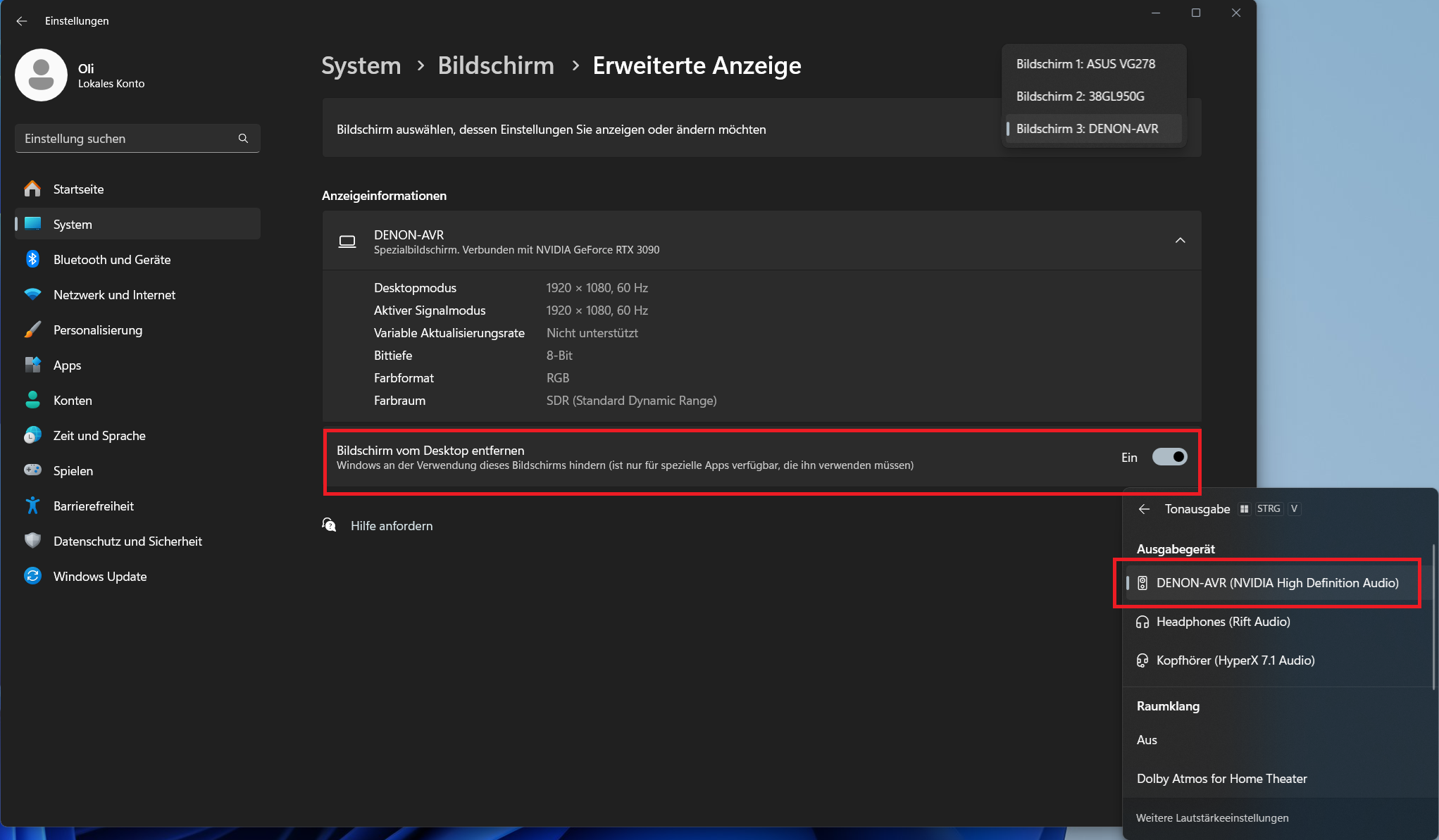This screenshot has width=1439, height=840.
Task: Click the Einstellung suchen search field
Action: tap(127, 139)
